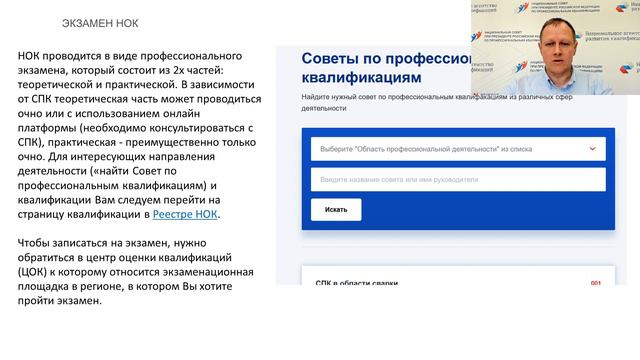Open the Область профессиональной деятельности dropdown
This screenshot has height=360, width=640.
[x=458, y=149]
